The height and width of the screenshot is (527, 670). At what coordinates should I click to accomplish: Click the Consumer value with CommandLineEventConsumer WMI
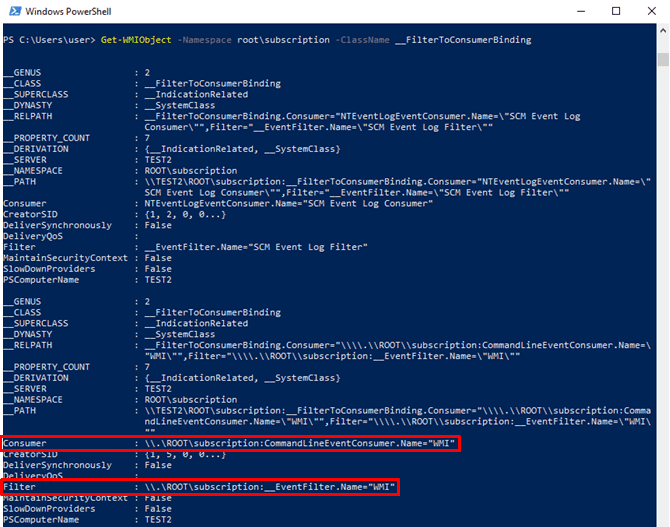(x=300, y=443)
